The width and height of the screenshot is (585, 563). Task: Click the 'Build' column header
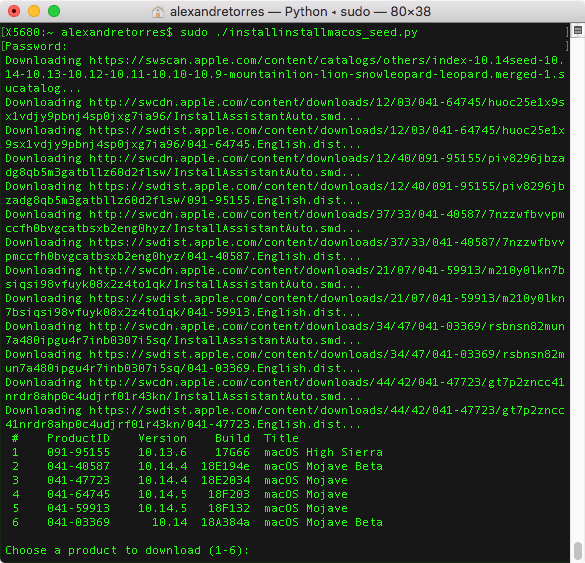(x=232, y=438)
